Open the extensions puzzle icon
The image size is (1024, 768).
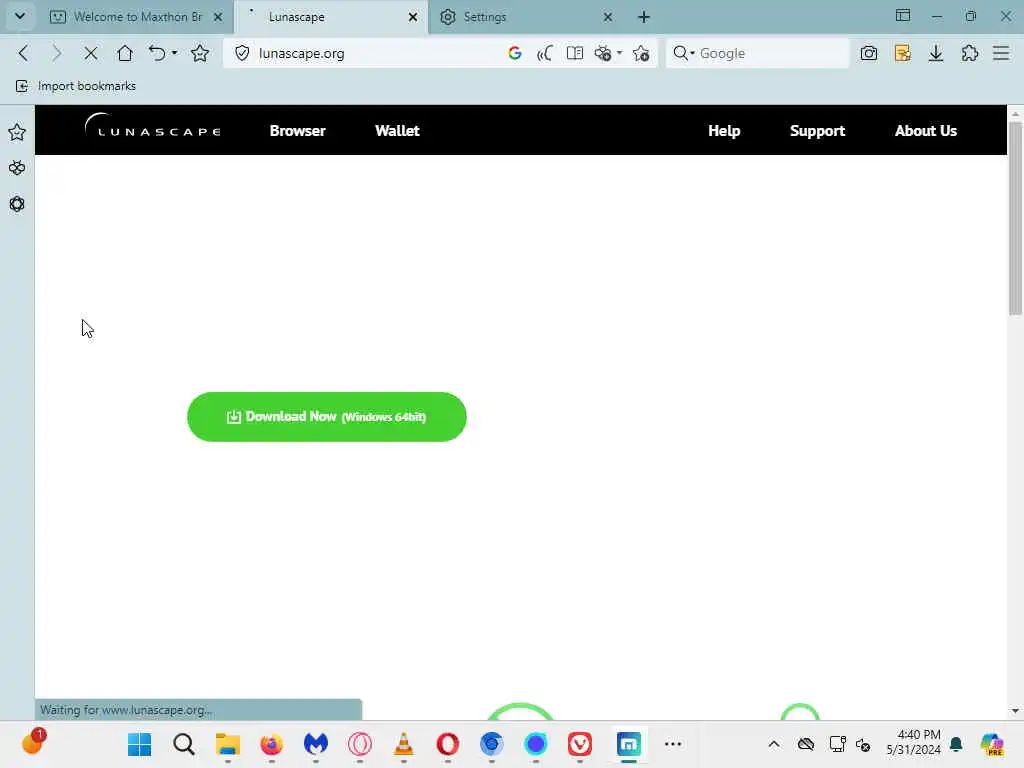970,53
